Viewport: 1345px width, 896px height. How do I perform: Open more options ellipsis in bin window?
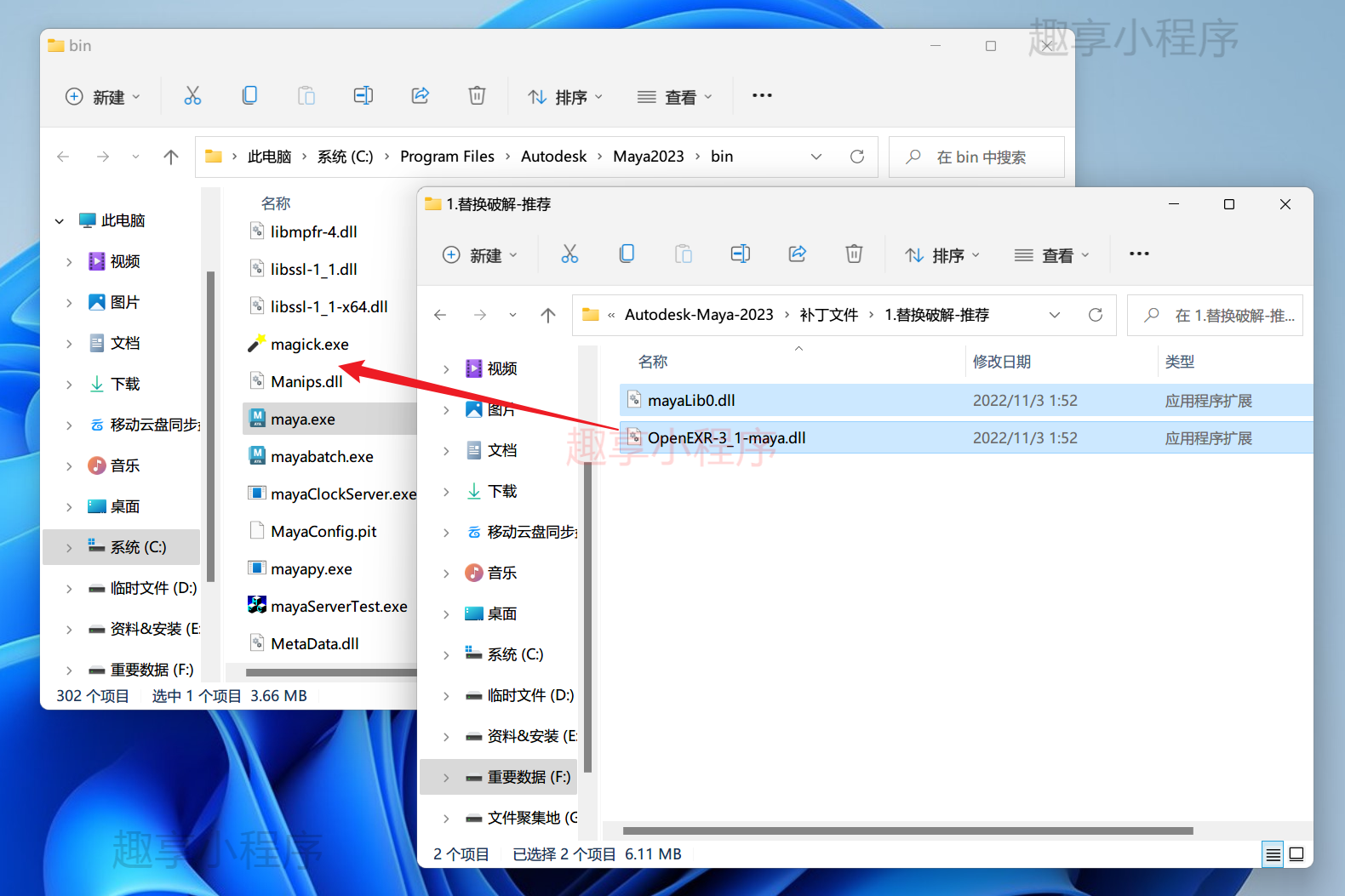click(x=762, y=96)
